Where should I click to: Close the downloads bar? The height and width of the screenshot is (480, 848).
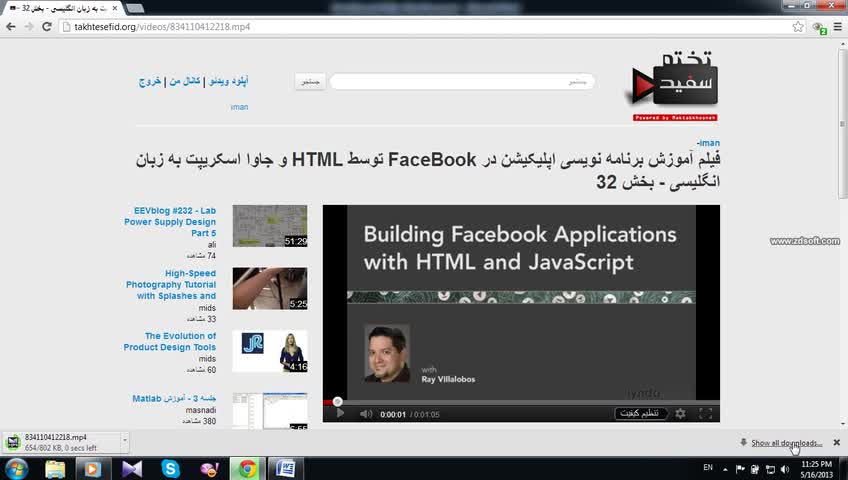point(837,442)
